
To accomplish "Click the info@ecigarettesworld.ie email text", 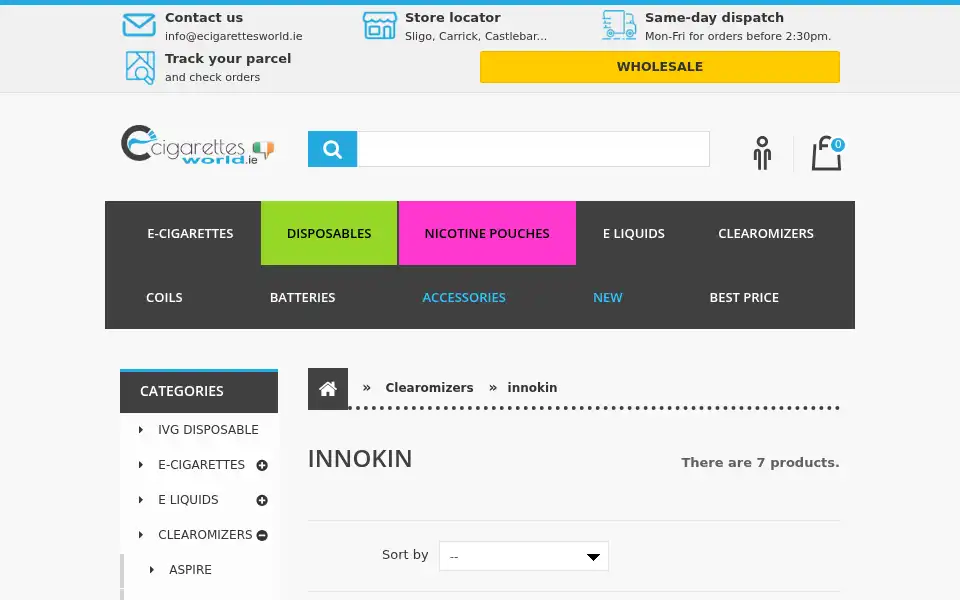I will click(233, 36).
